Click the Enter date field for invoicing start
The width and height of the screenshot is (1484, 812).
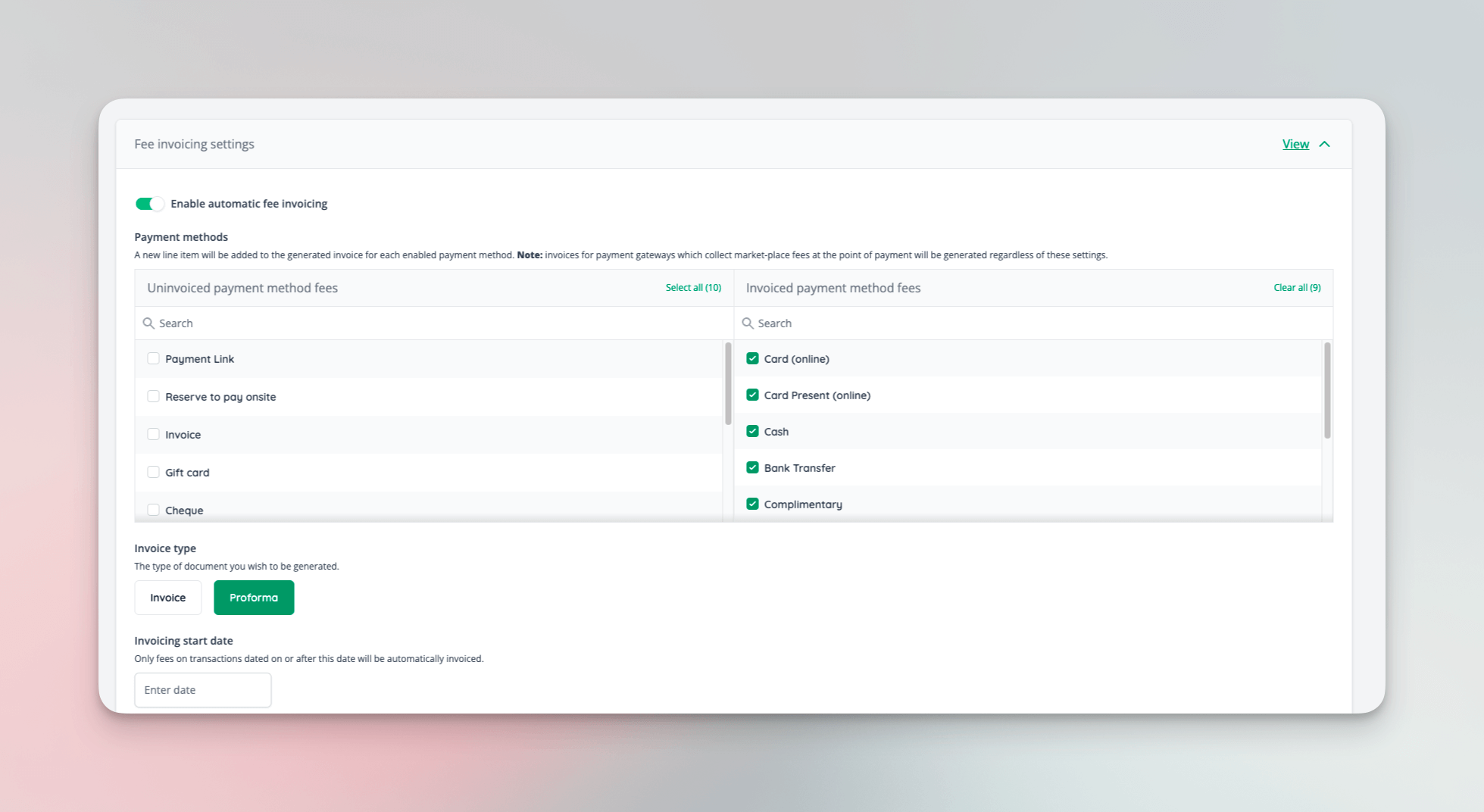click(x=202, y=689)
